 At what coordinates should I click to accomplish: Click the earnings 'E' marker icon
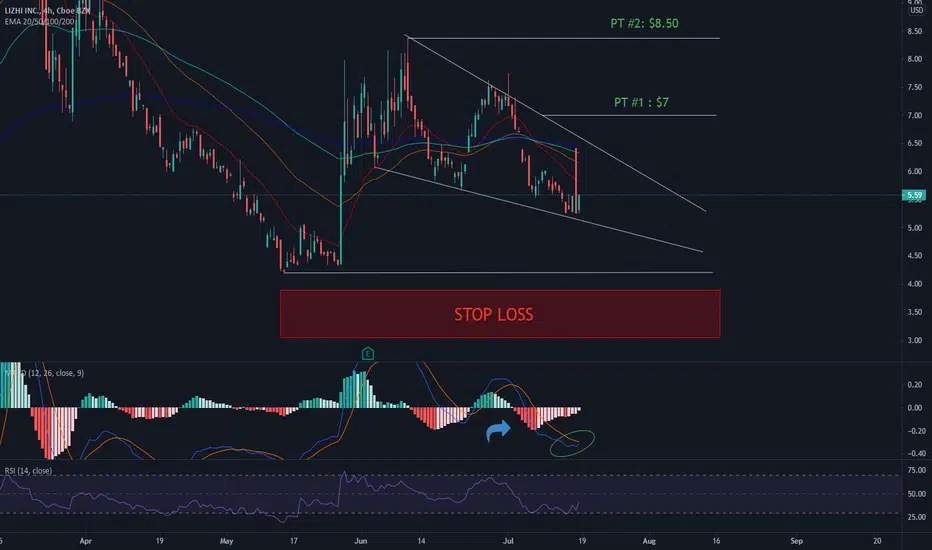tap(367, 354)
